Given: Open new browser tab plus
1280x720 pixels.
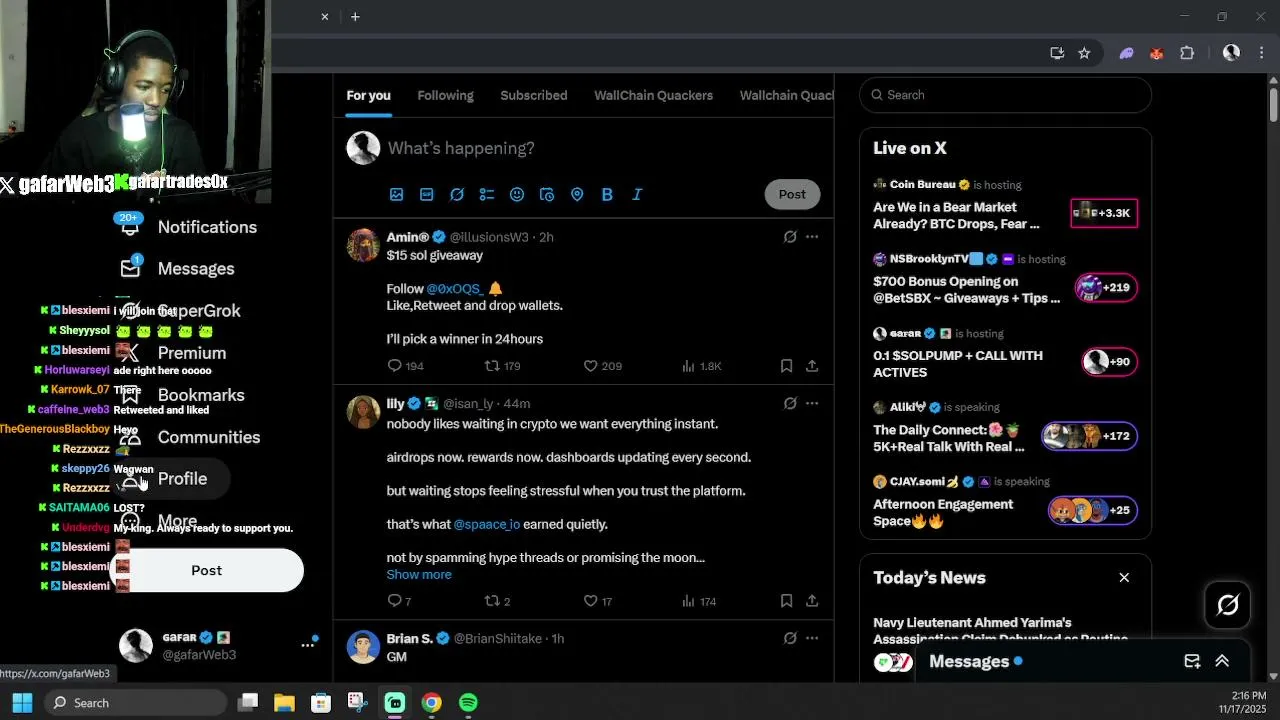Looking at the screenshot, I should point(355,17).
